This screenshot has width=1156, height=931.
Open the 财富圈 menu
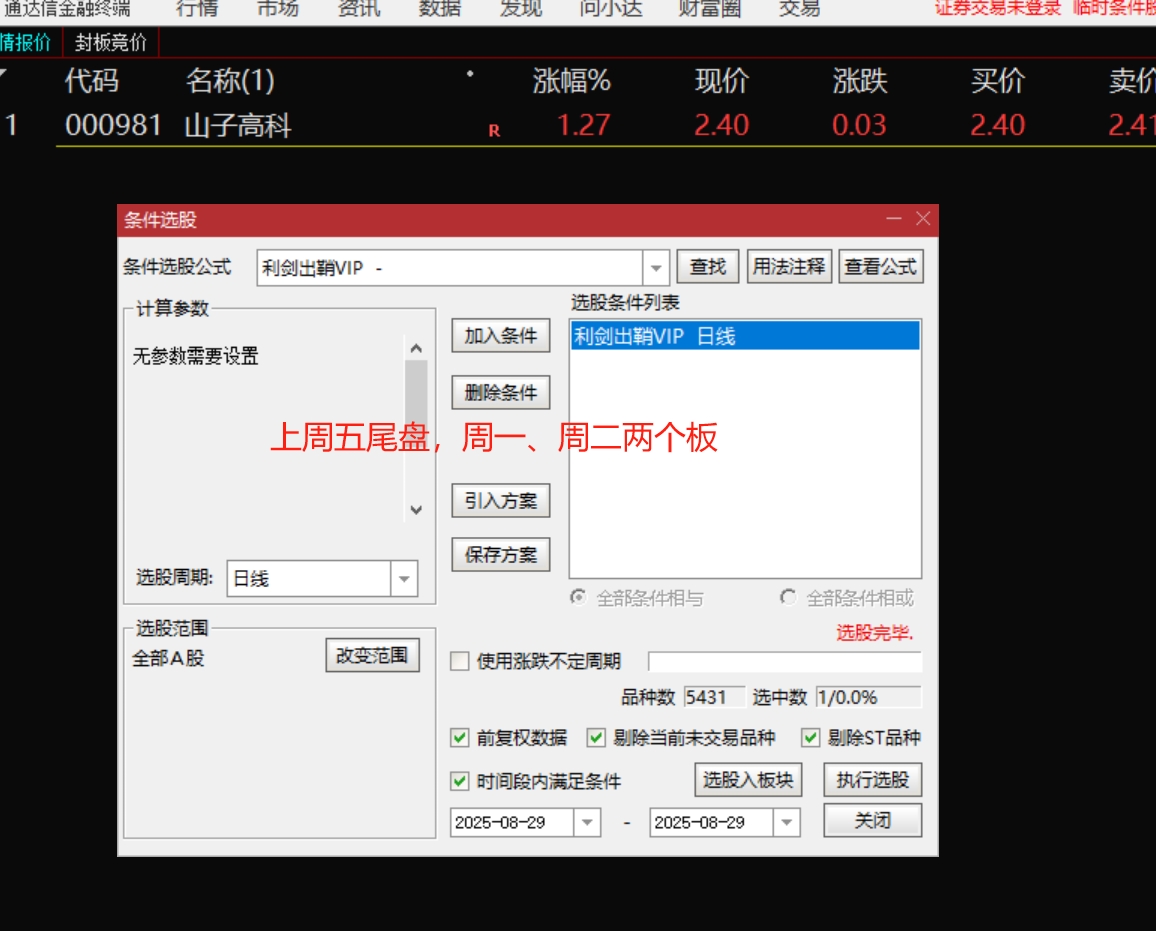[709, 8]
